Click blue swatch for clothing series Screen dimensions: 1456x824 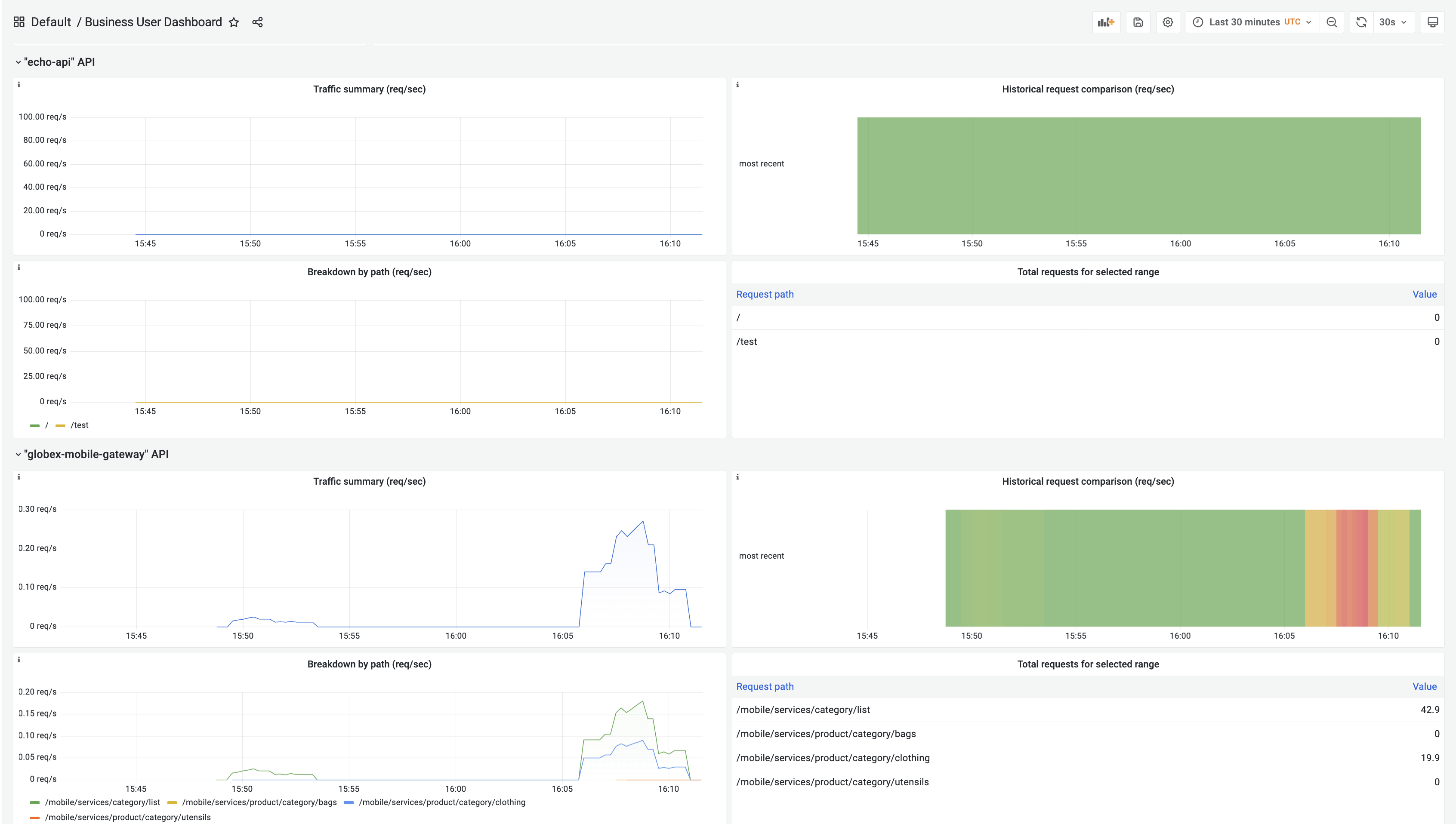[349, 802]
